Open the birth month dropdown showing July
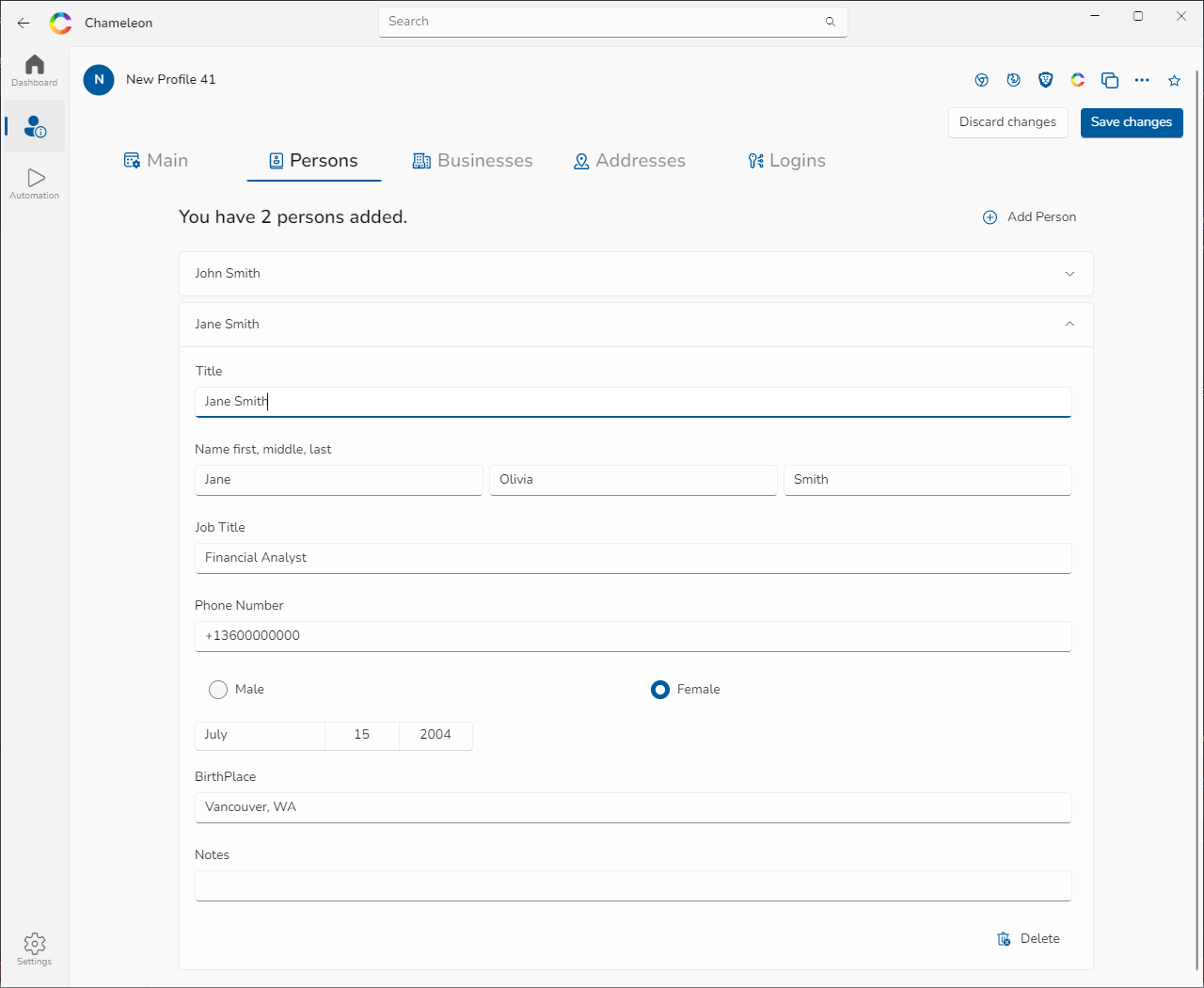 pos(260,735)
